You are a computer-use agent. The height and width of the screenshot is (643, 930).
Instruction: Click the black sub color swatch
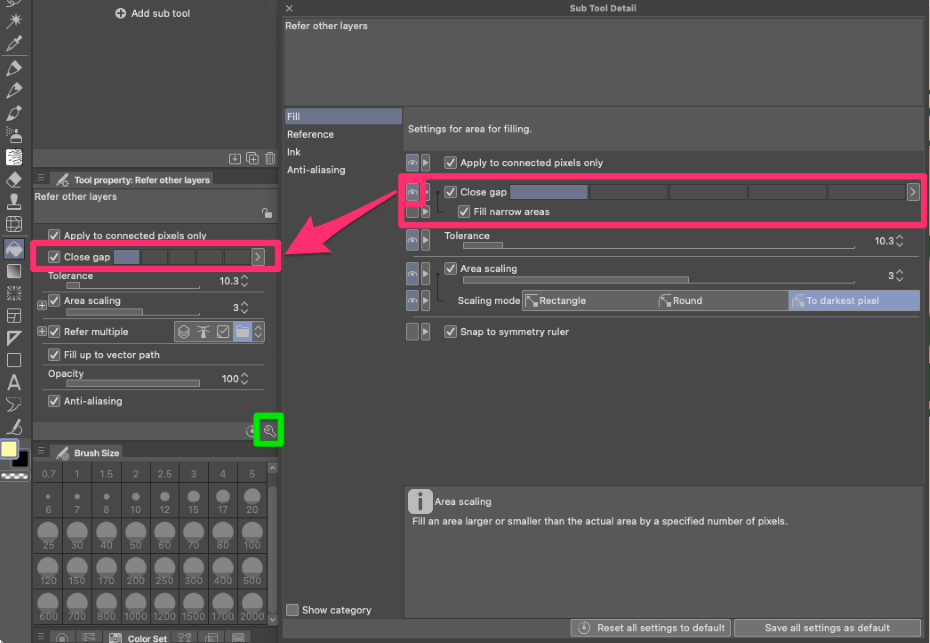22,459
